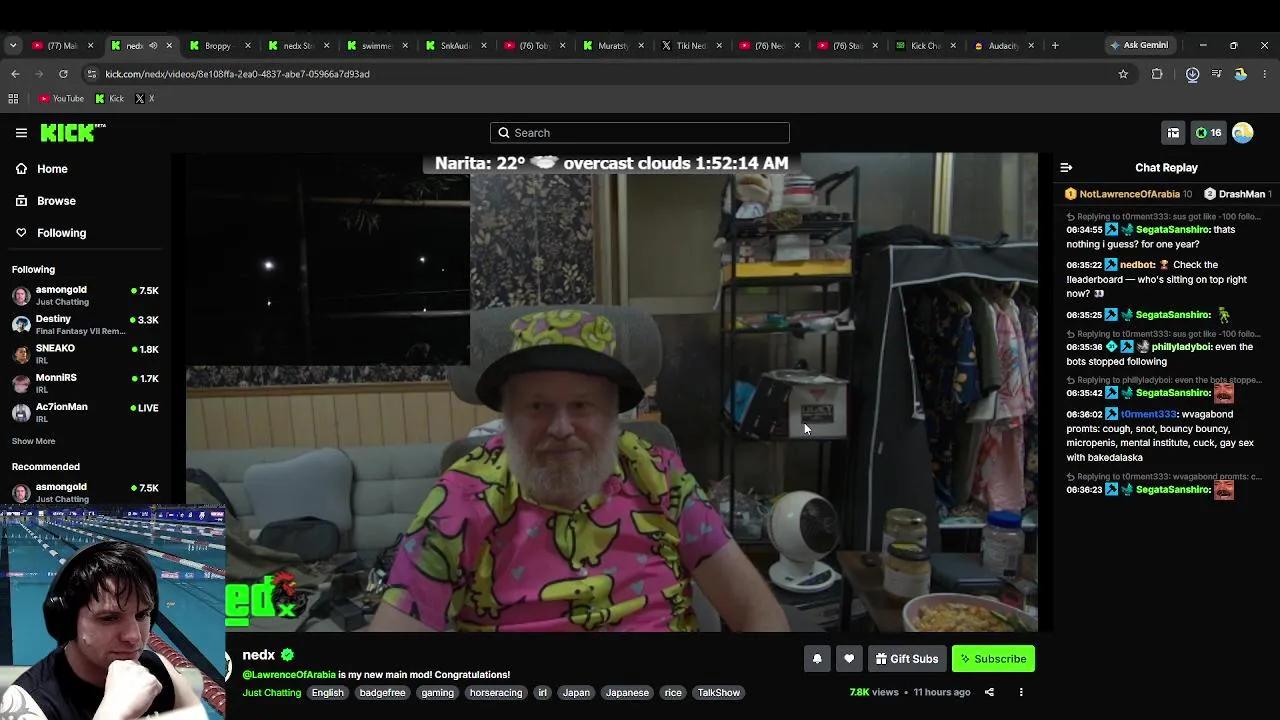Click the @LawrenceOfArabia mention in title
The width and height of the screenshot is (1280, 720).
click(x=289, y=675)
